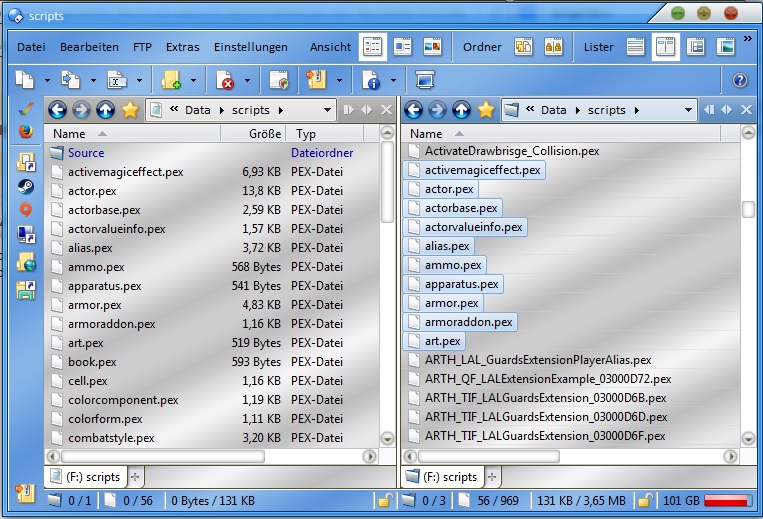The height and width of the screenshot is (519, 763).
Task: Select book.pex in the left file list
Action: 92,362
